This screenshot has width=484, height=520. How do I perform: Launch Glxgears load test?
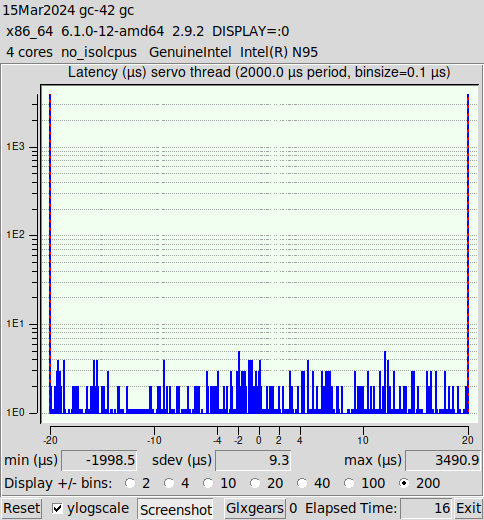(x=255, y=508)
